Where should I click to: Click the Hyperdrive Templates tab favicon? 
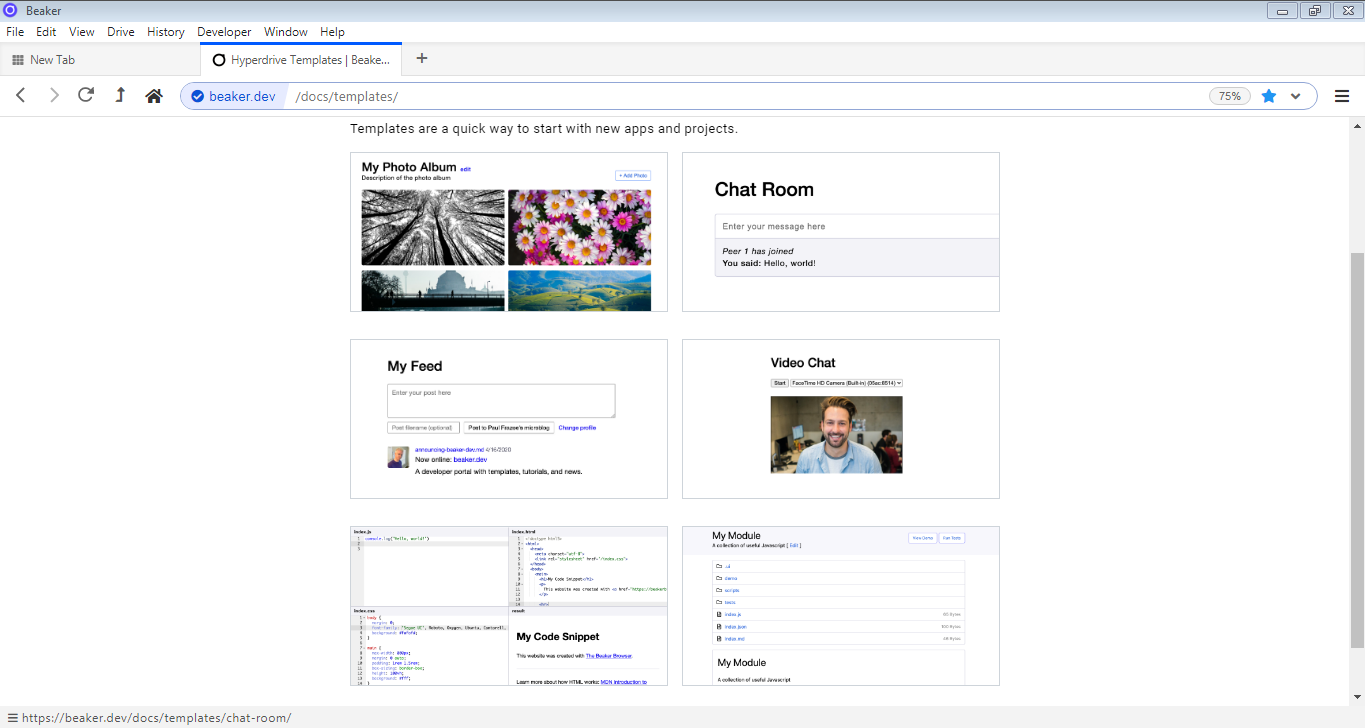tap(219, 60)
